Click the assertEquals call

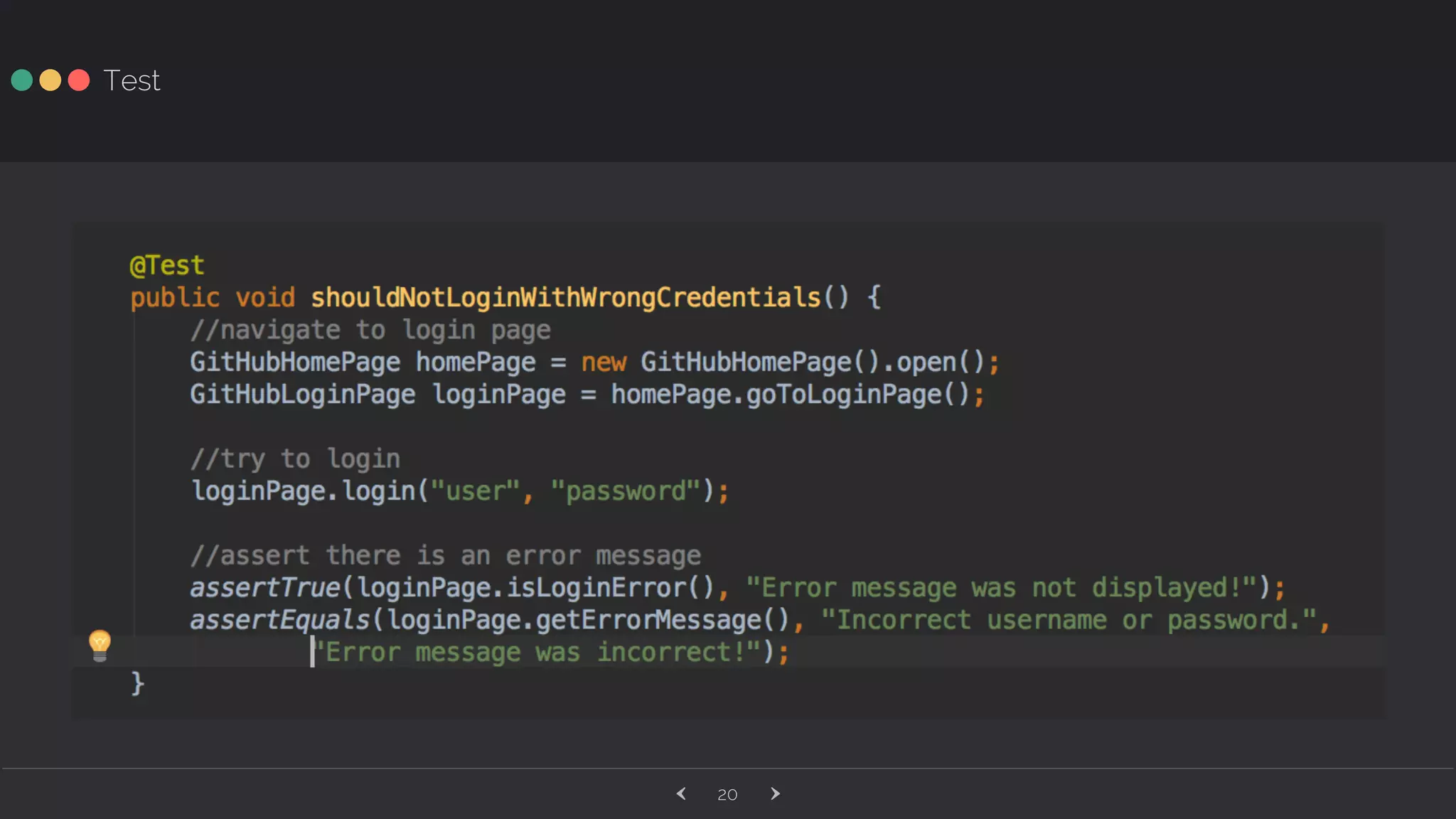pos(279,620)
